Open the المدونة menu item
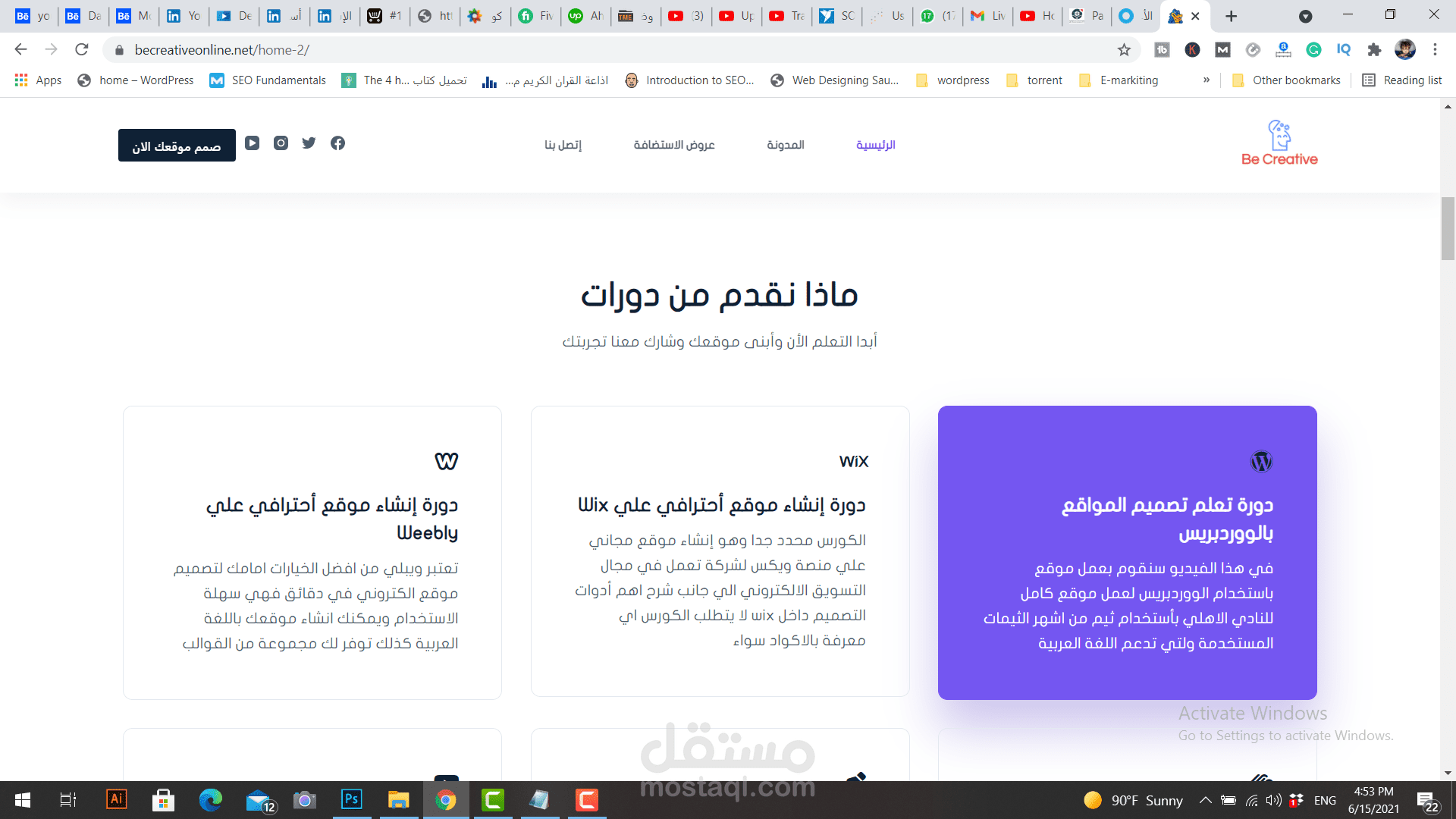 [x=785, y=145]
